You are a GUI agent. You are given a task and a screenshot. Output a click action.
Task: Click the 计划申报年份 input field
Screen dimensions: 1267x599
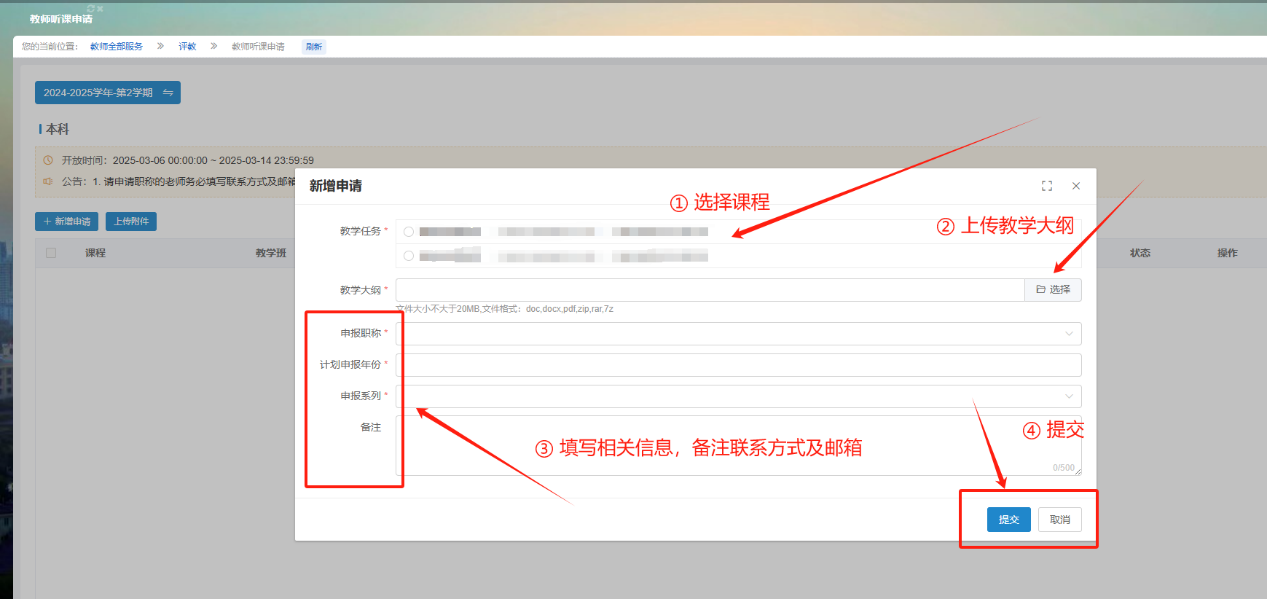(x=738, y=365)
